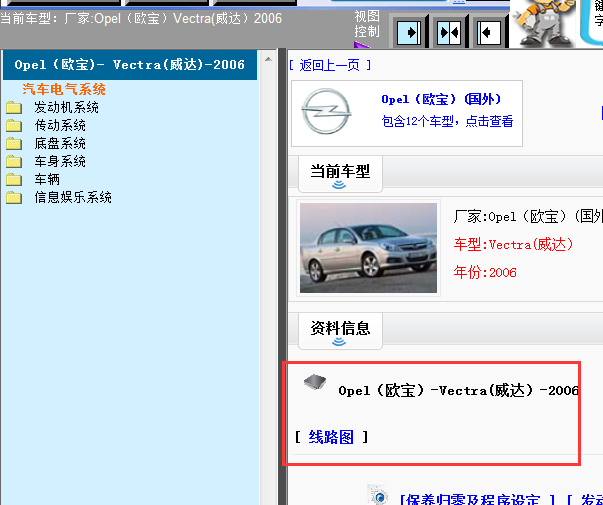Select 传动系统 tree item
The width and height of the screenshot is (603, 505).
point(60,126)
